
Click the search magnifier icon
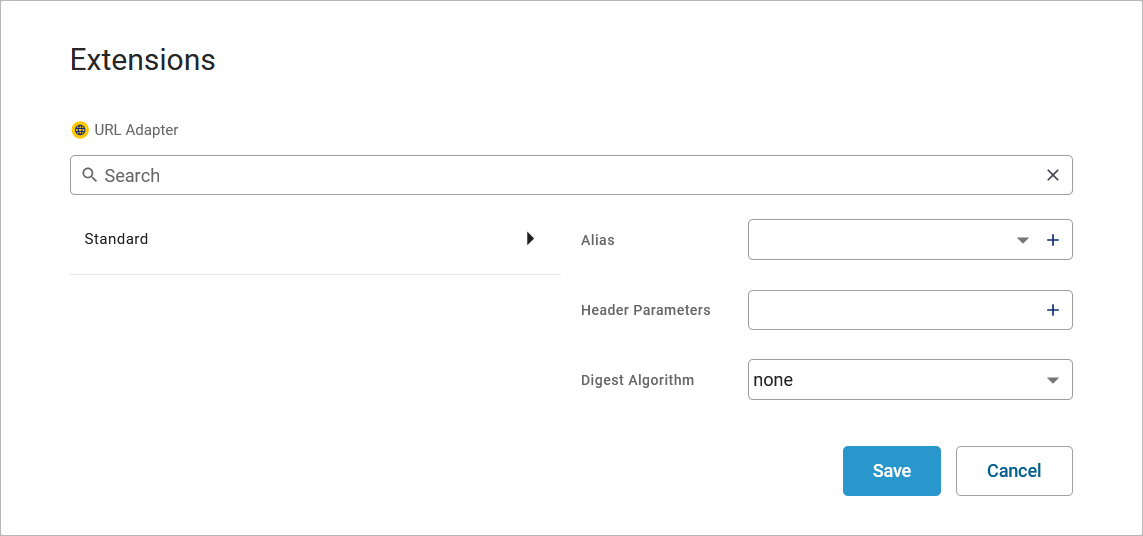coord(89,175)
